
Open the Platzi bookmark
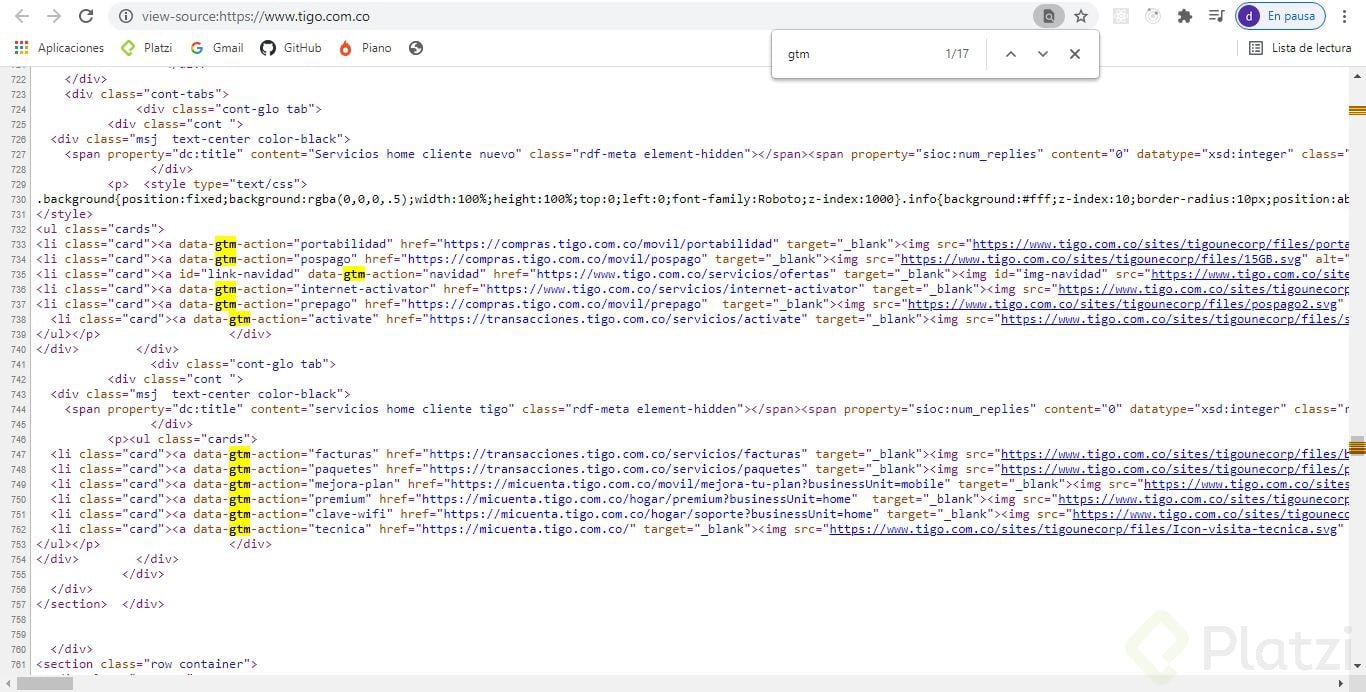click(x=146, y=48)
